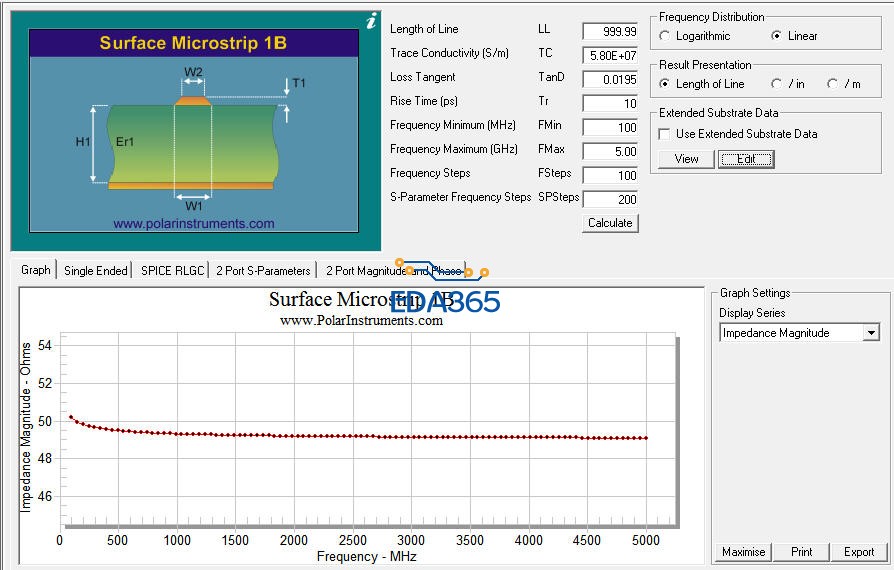This screenshot has height=570, width=894.
Task: Switch to the Graph tab
Action: point(36,270)
